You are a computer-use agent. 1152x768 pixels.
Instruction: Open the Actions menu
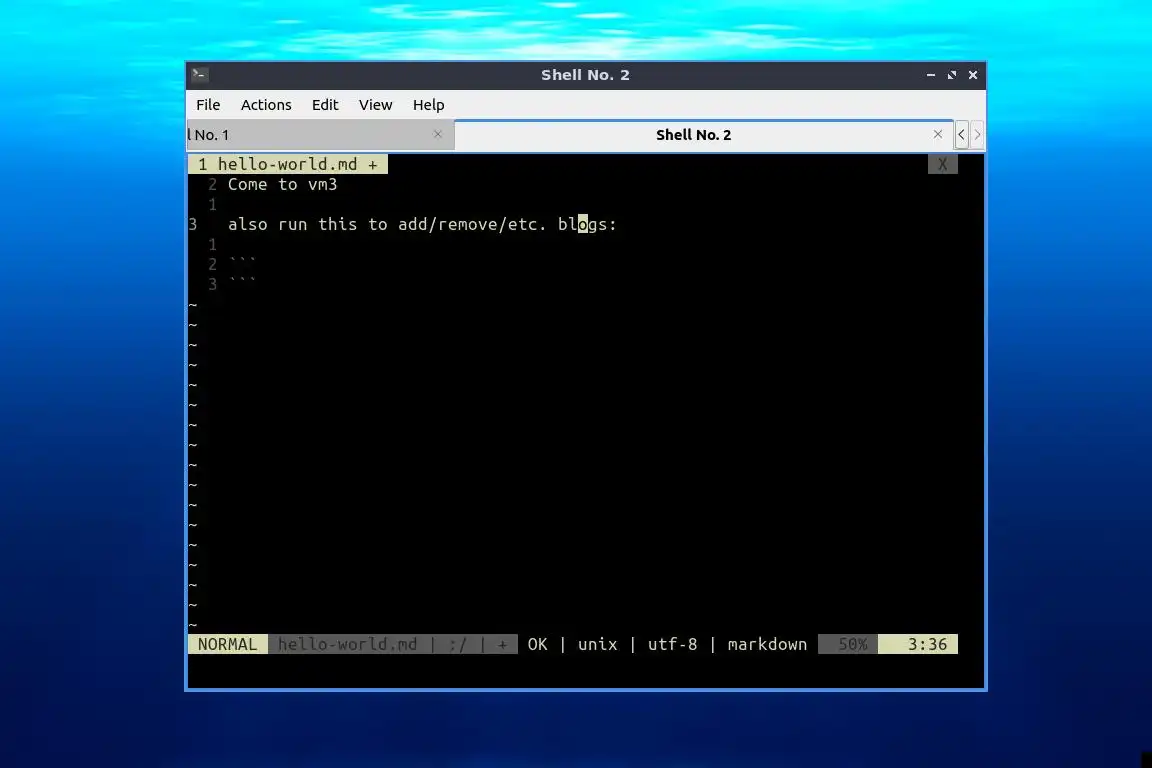point(266,104)
